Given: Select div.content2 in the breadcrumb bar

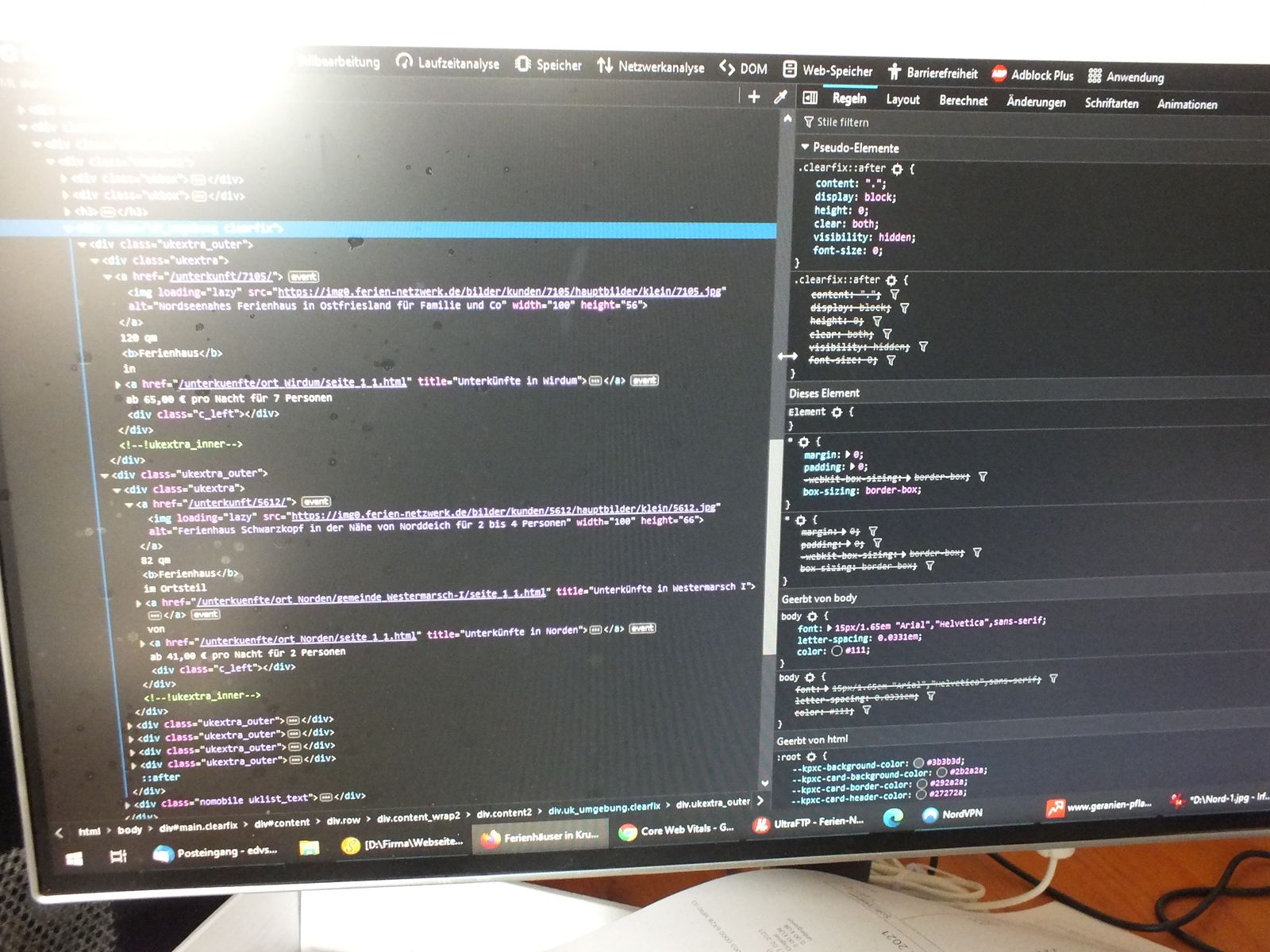Looking at the screenshot, I should (504, 812).
